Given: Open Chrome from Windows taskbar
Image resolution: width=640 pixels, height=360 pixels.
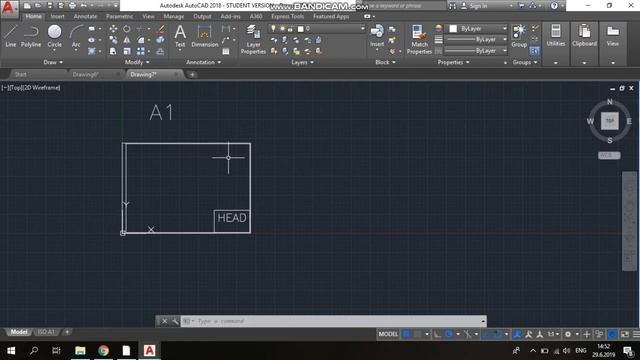Looking at the screenshot, I should click(x=103, y=351).
